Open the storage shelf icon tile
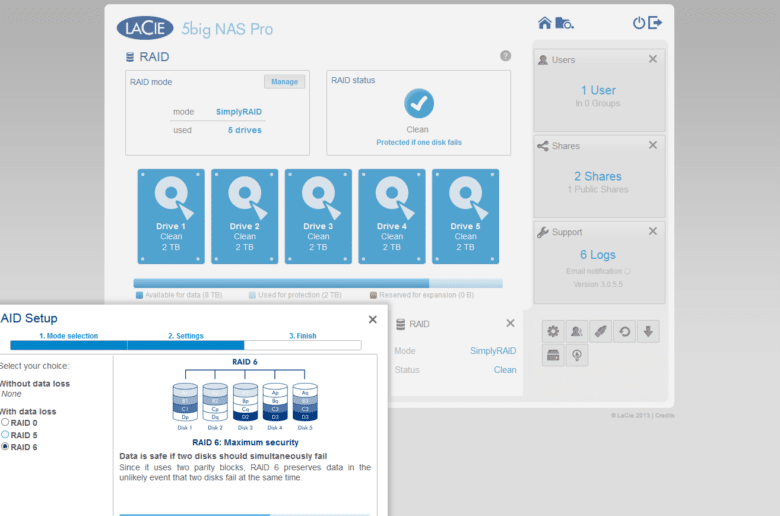 coord(553,355)
